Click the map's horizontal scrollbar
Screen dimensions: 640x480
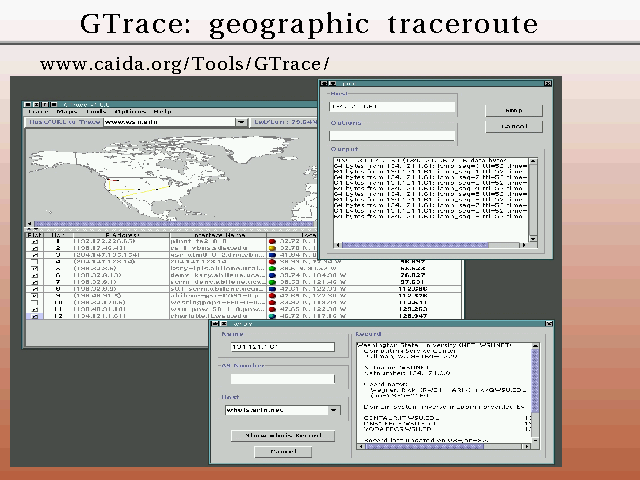click(174, 224)
